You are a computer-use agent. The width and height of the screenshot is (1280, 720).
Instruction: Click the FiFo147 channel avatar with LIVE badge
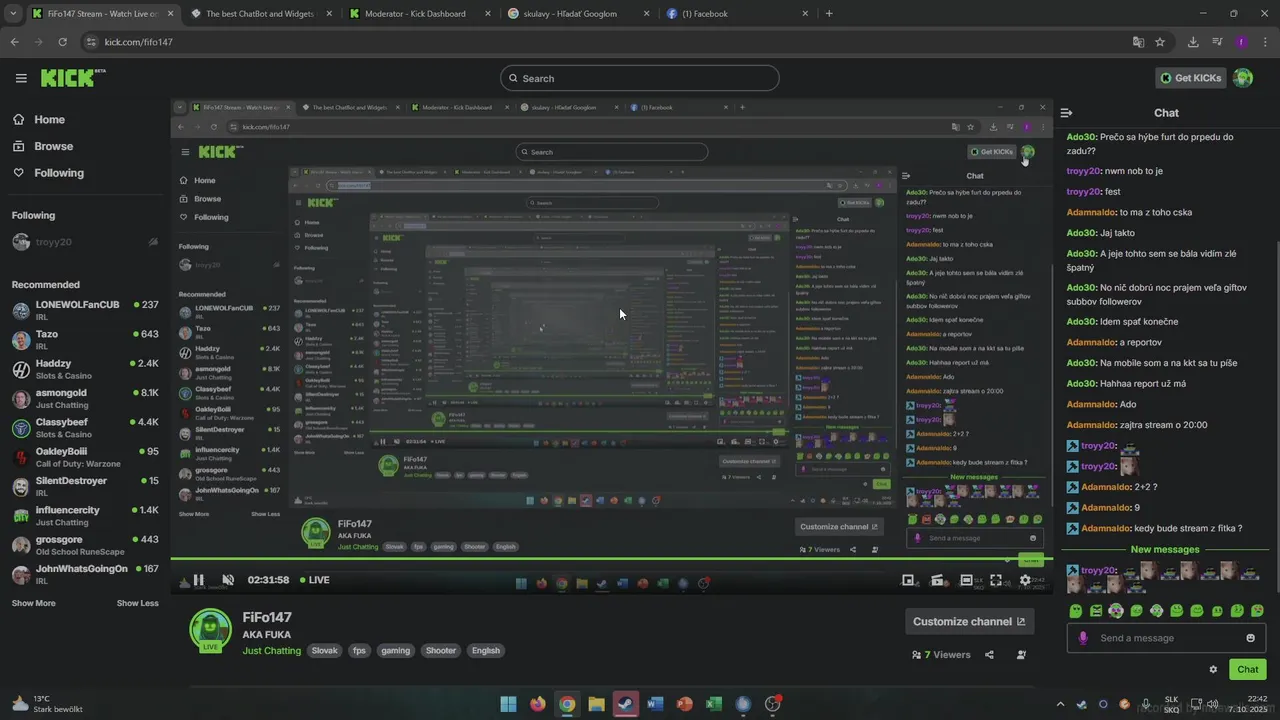coord(210,630)
